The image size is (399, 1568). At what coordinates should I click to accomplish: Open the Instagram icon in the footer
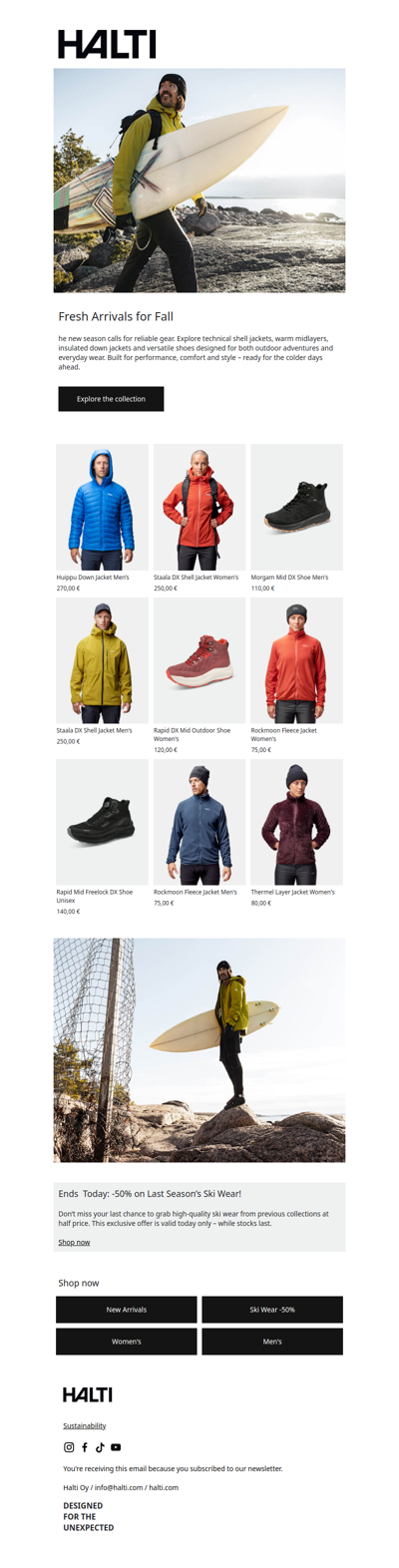(x=69, y=1446)
